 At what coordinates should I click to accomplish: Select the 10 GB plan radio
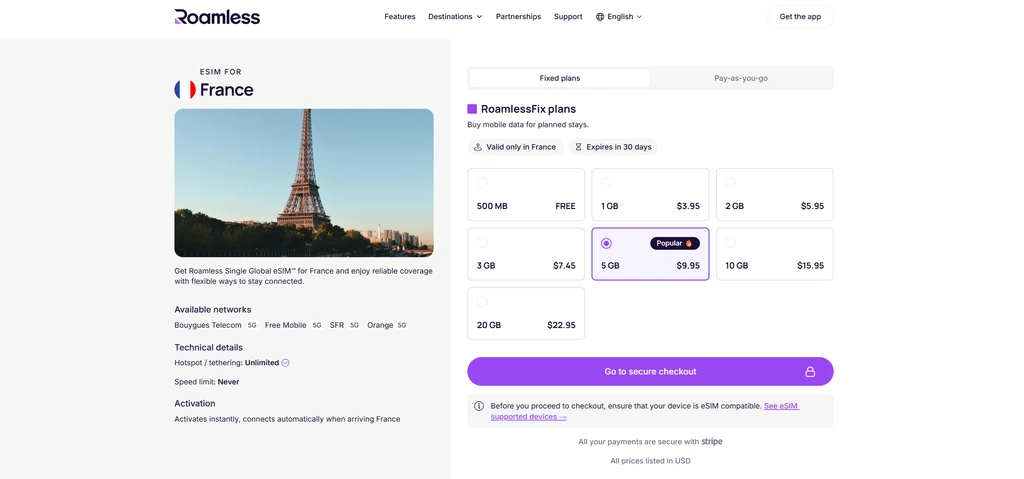(730, 242)
